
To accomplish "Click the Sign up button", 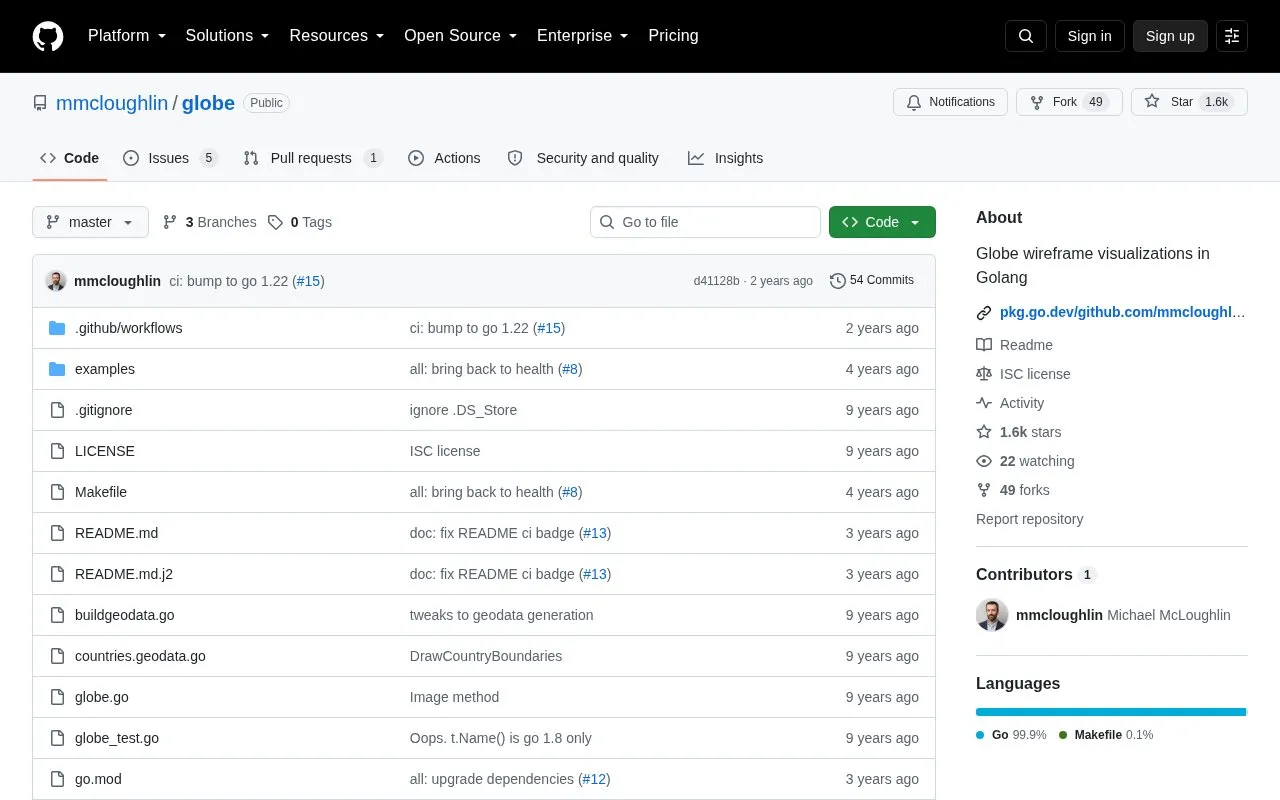I will coord(1170,36).
